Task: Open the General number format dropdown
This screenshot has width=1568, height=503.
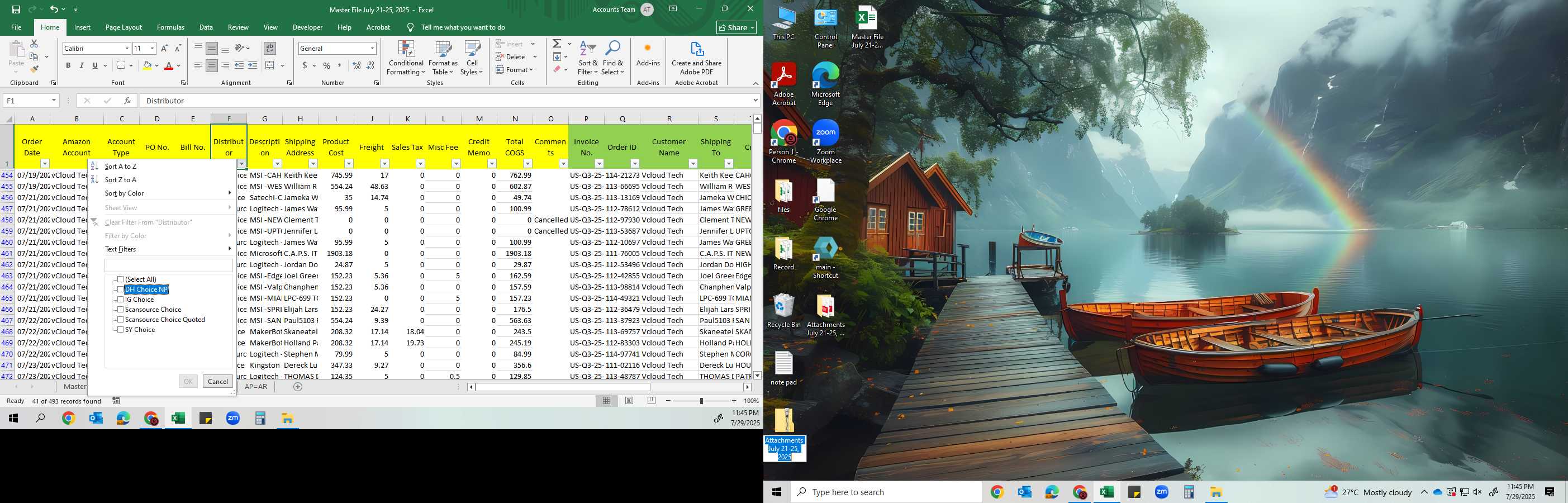Action: click(372, 48)
